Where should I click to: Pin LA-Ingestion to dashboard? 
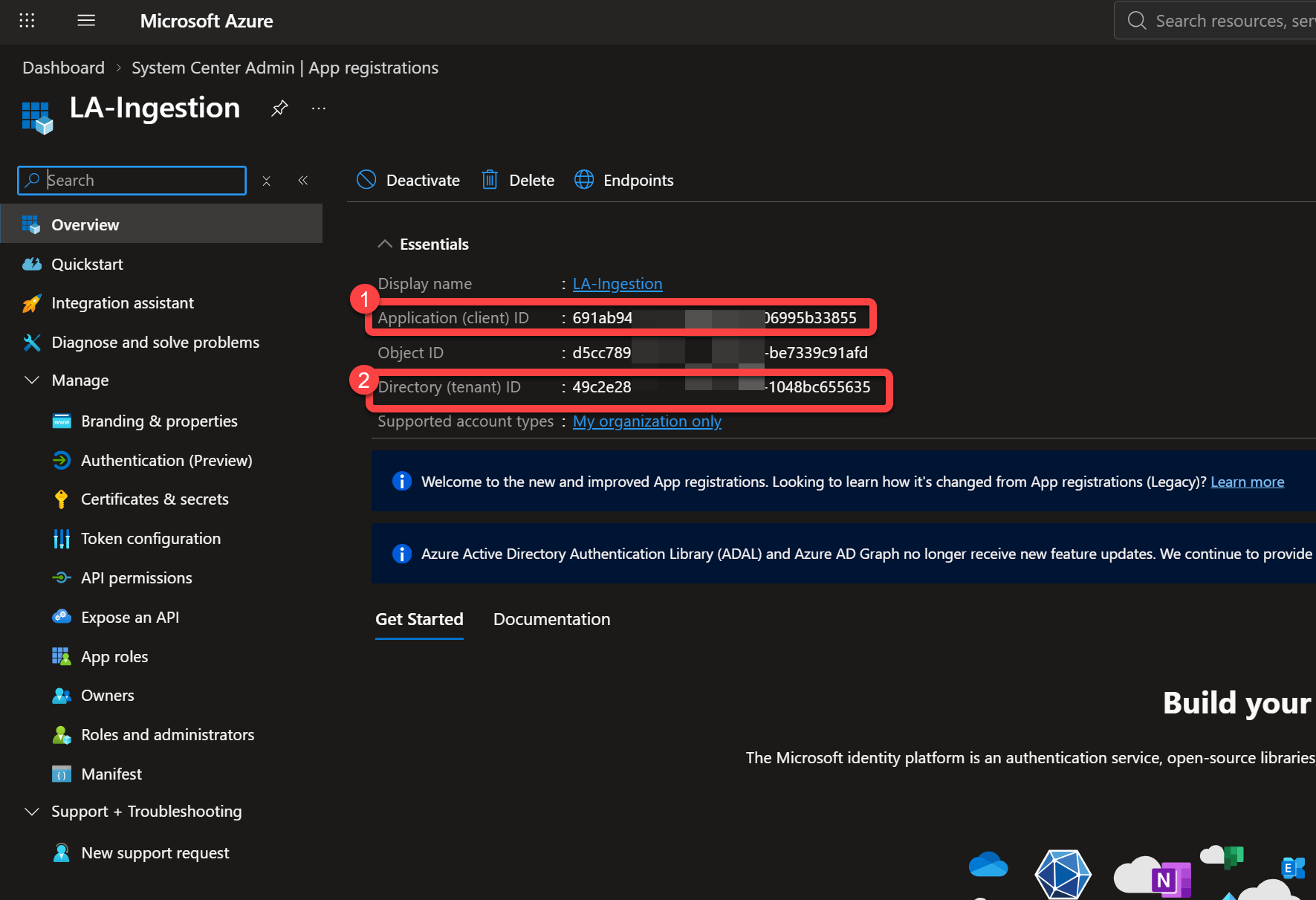pyautogui.click(x=279, y=109)
